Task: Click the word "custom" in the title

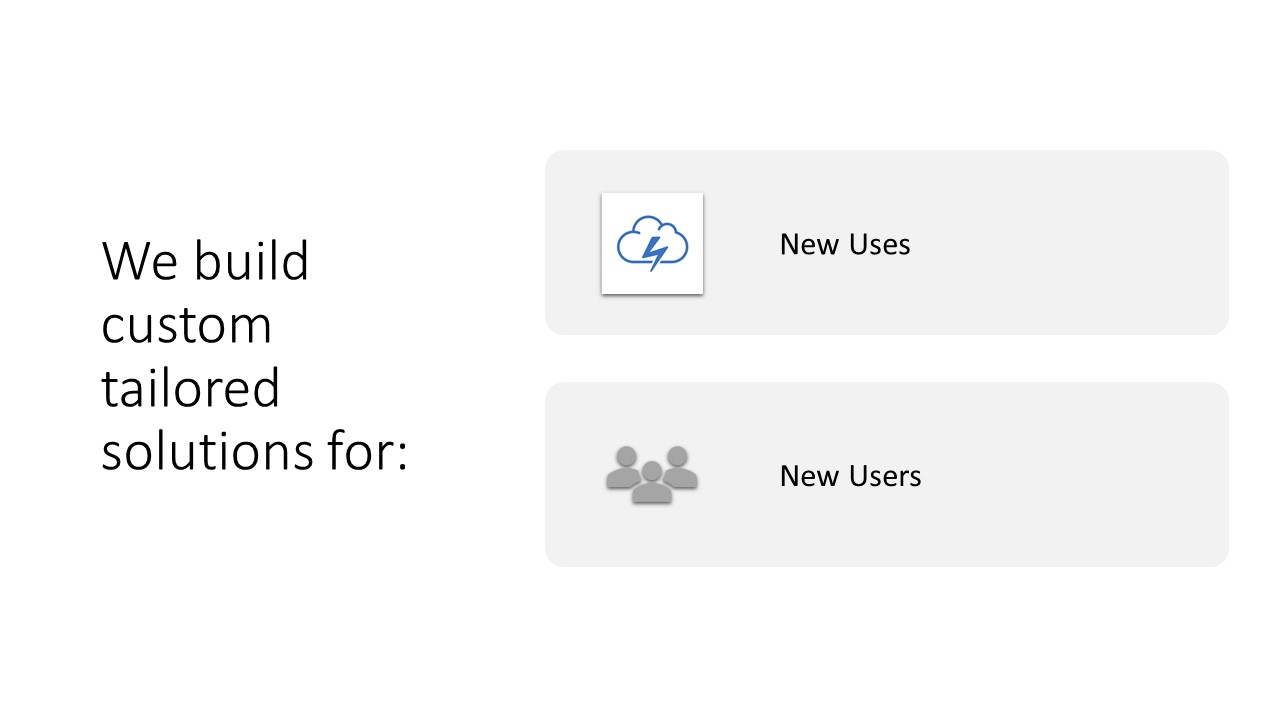Action: pyautogui.click(x=187, y=326)
